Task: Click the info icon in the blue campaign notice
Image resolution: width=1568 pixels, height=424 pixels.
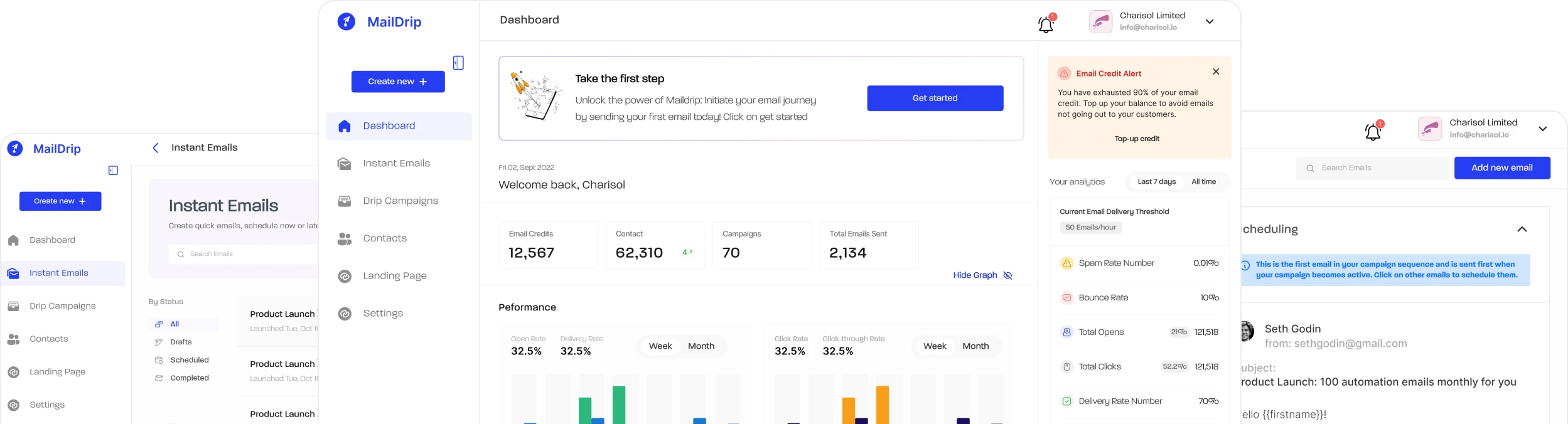Action: coord(1245,265)
